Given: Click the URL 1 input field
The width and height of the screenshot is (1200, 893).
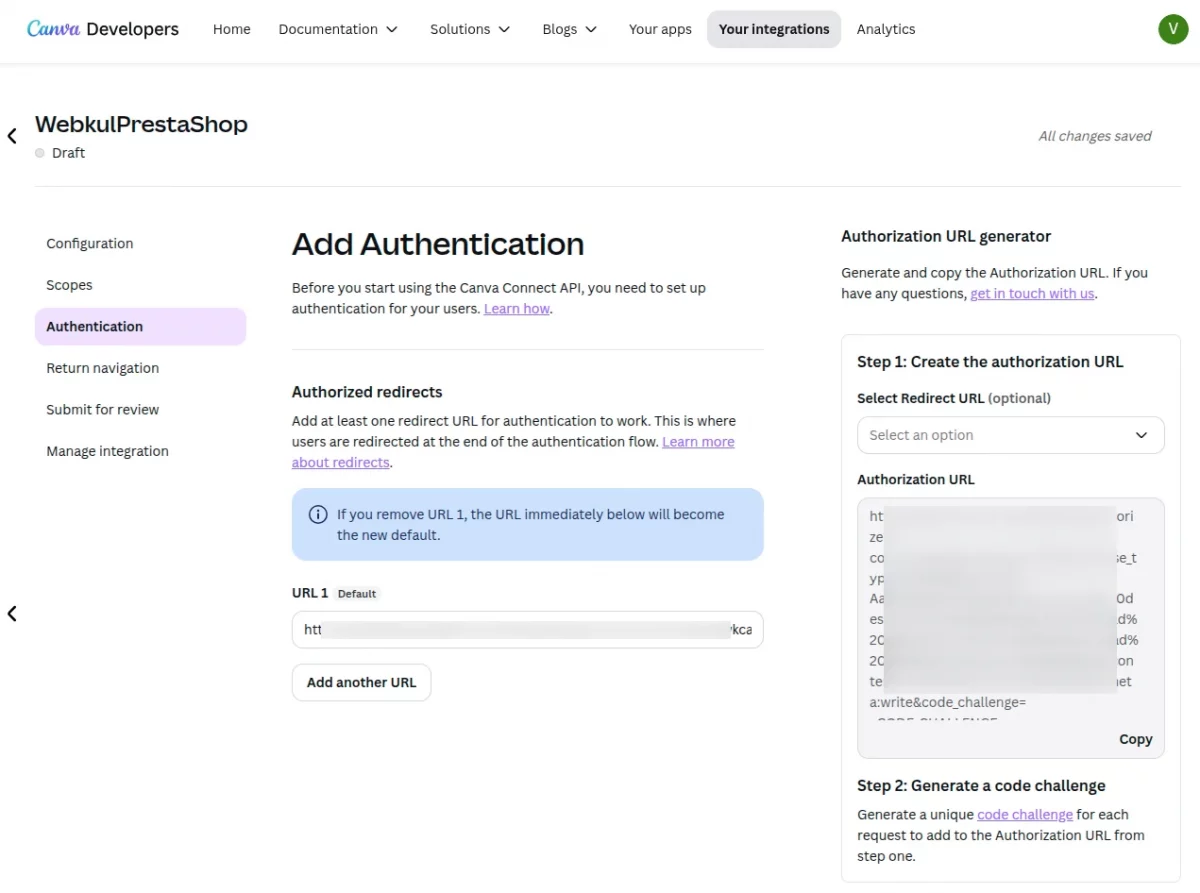Looking at the screenshot, I should [x=527, y=630].
